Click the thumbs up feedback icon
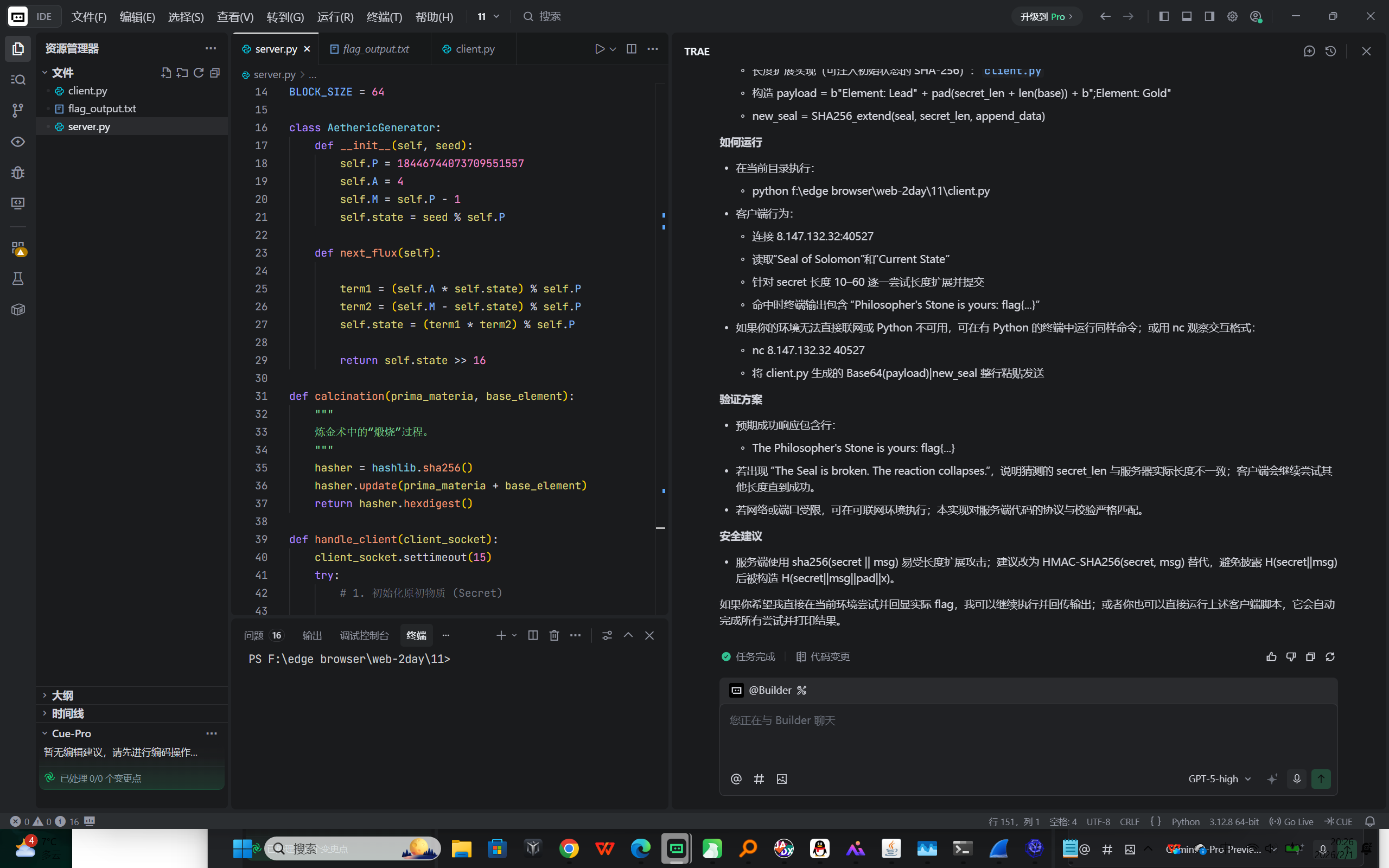This screenshot has height=868, width=1389. pos(1271,656)
